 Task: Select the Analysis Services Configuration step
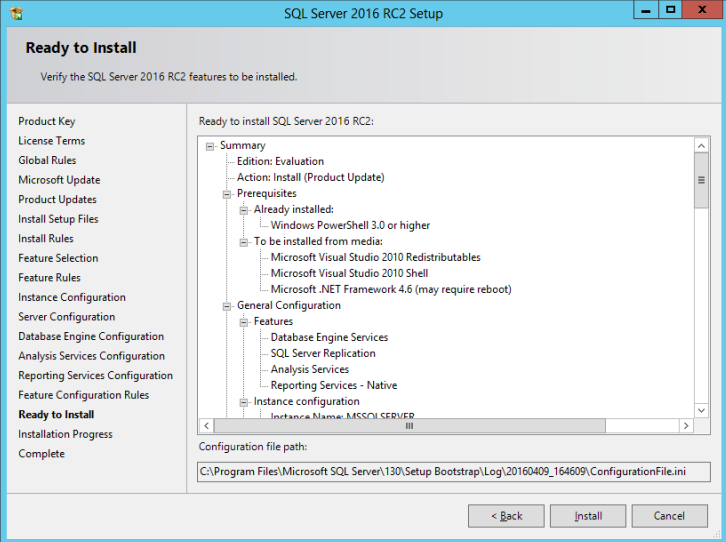coord(92,356)
